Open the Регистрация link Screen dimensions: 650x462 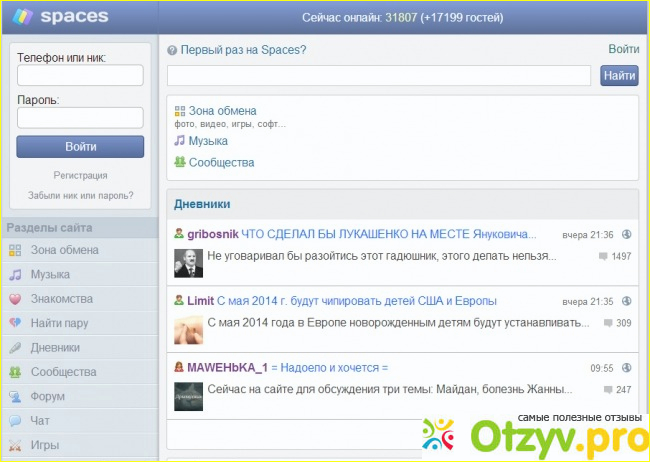[80, 175]
